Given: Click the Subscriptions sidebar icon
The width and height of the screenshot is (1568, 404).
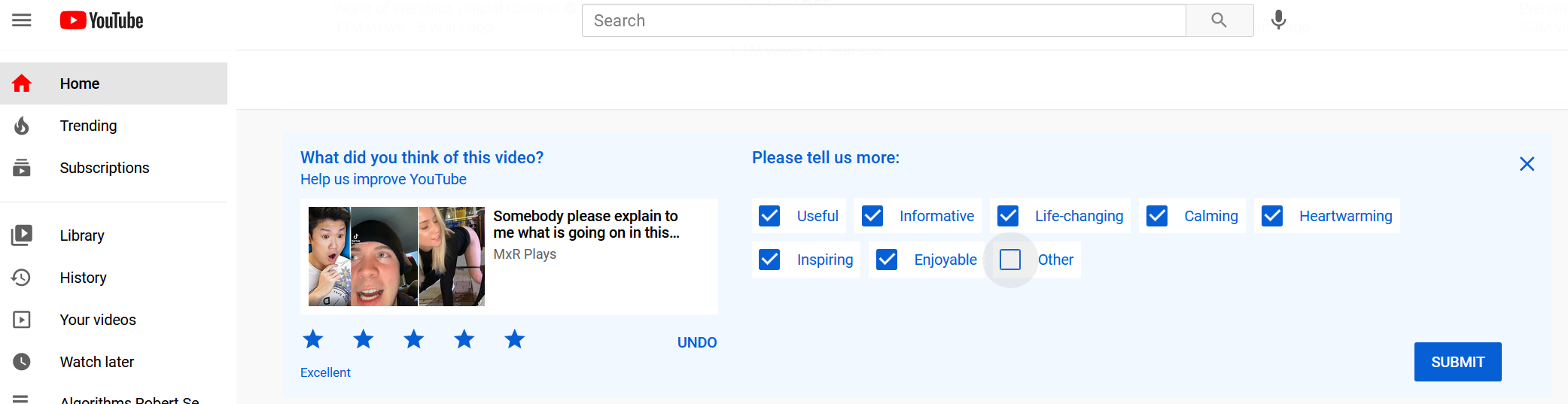Looking at the screenshot, I should click(22, 168).
